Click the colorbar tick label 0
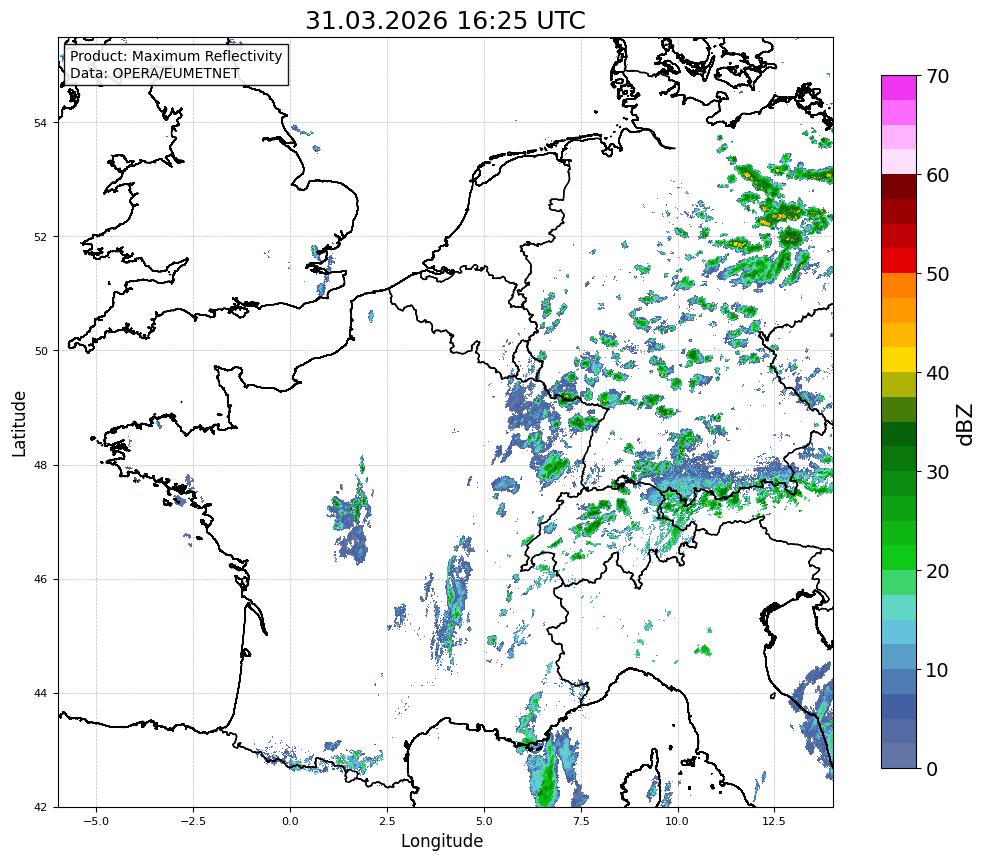This screenshot has height=860, width=985. tap(932, 769)
